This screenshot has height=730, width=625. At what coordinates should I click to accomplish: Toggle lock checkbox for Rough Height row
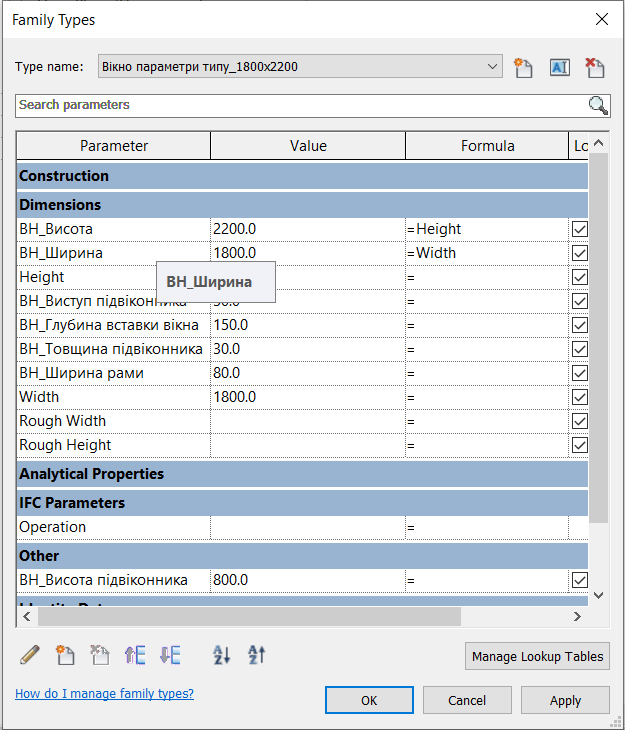click(x=579, y=445)
